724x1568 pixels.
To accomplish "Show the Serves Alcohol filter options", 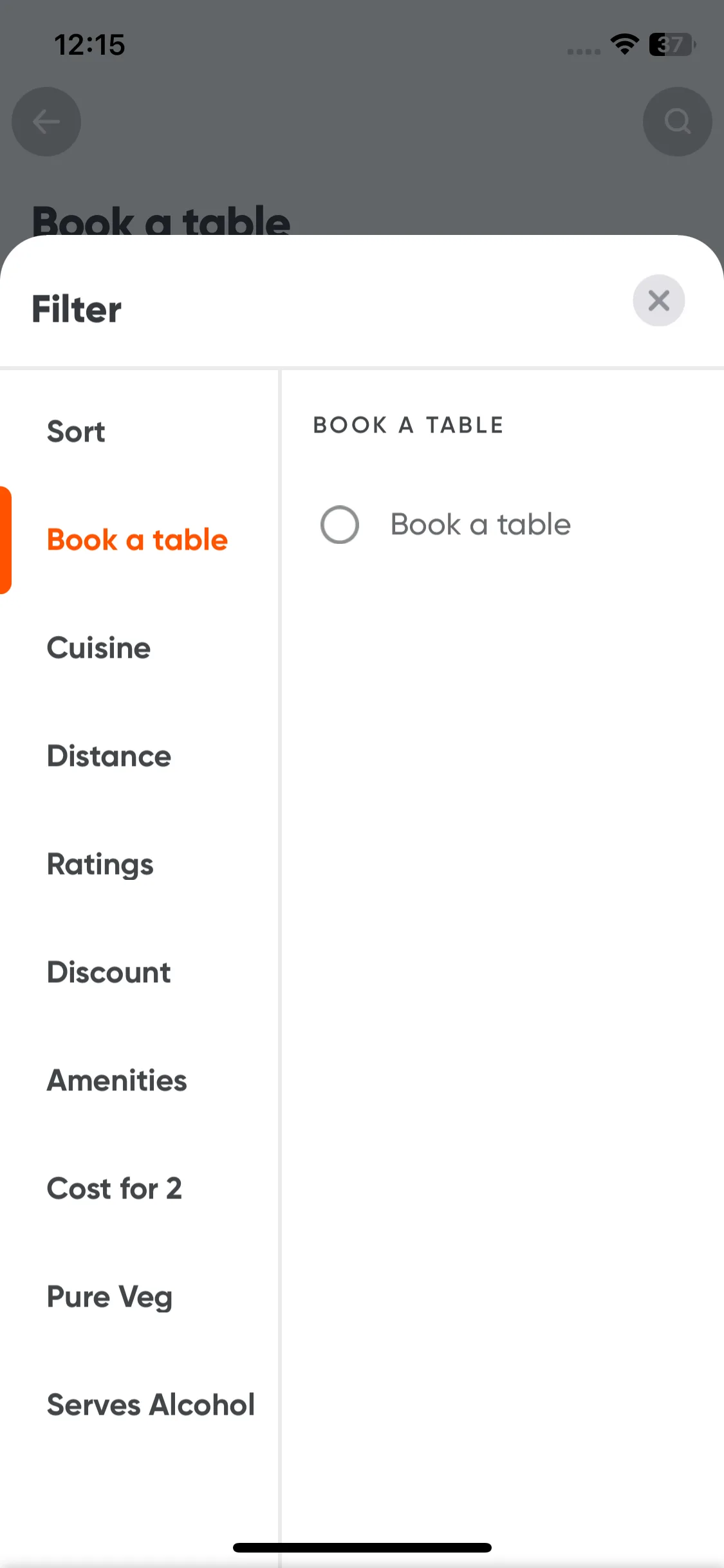I will (x=151, y=1405).
